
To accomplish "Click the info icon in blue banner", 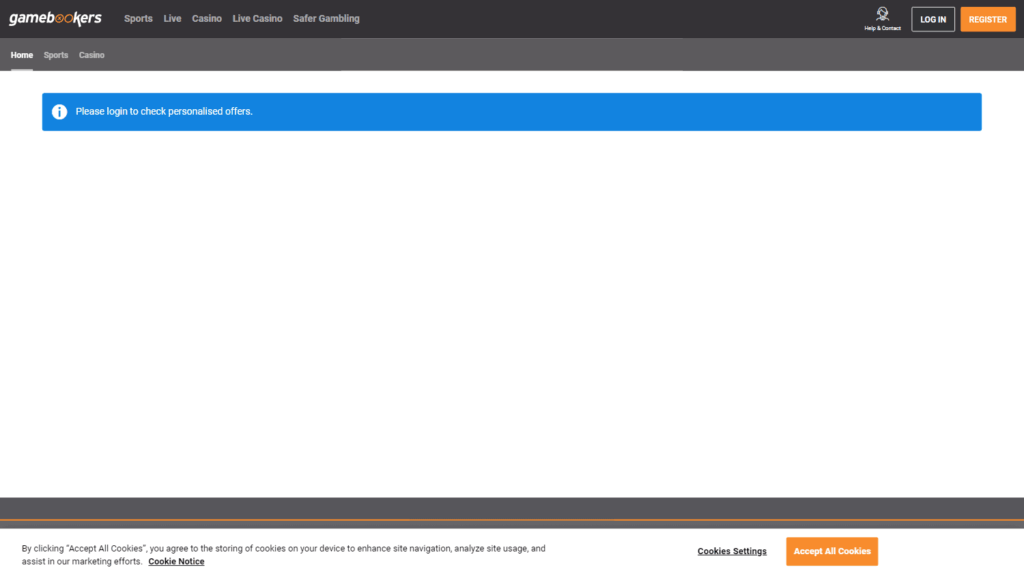I will (59, 112).
